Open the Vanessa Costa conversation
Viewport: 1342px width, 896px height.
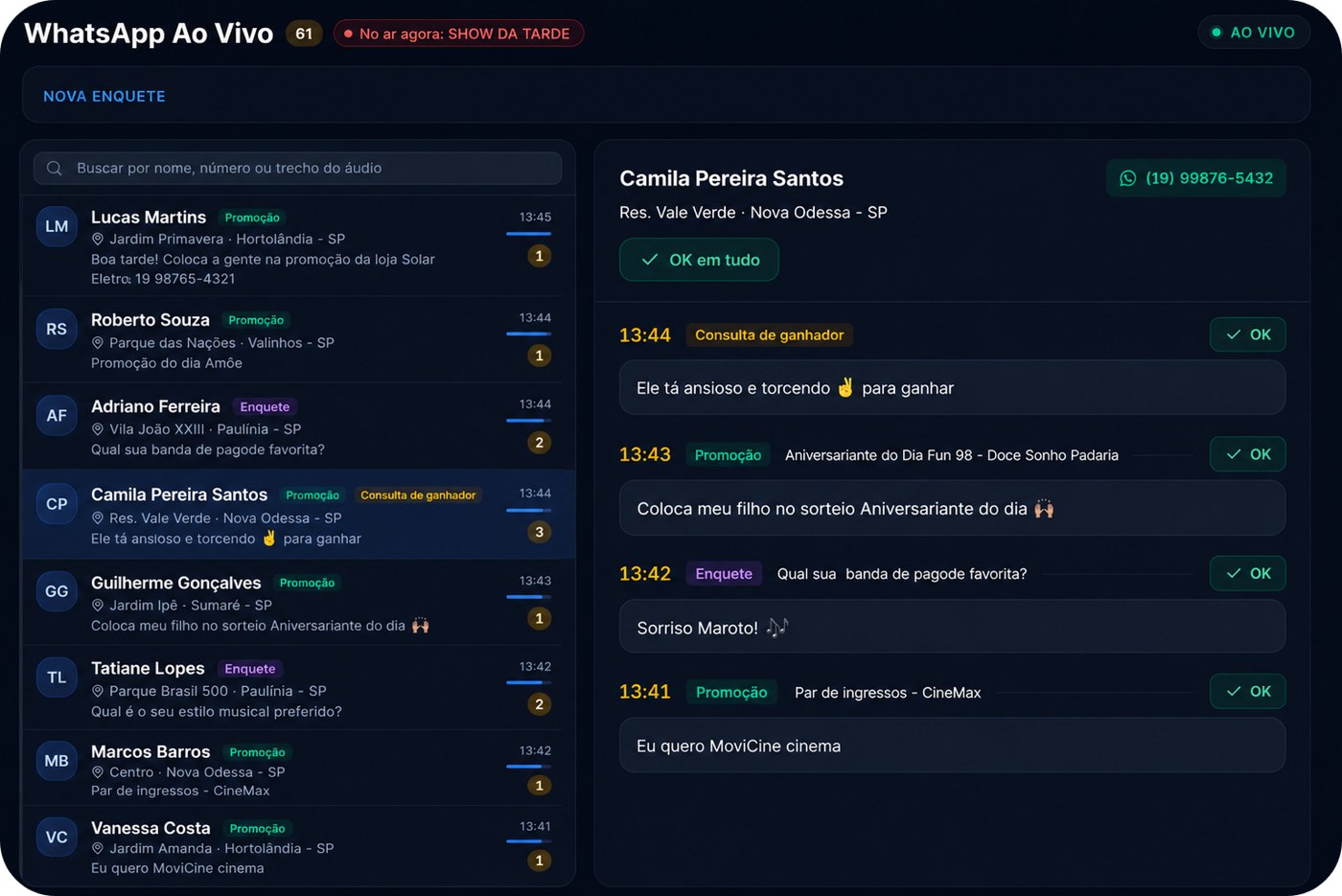(298, 846)
